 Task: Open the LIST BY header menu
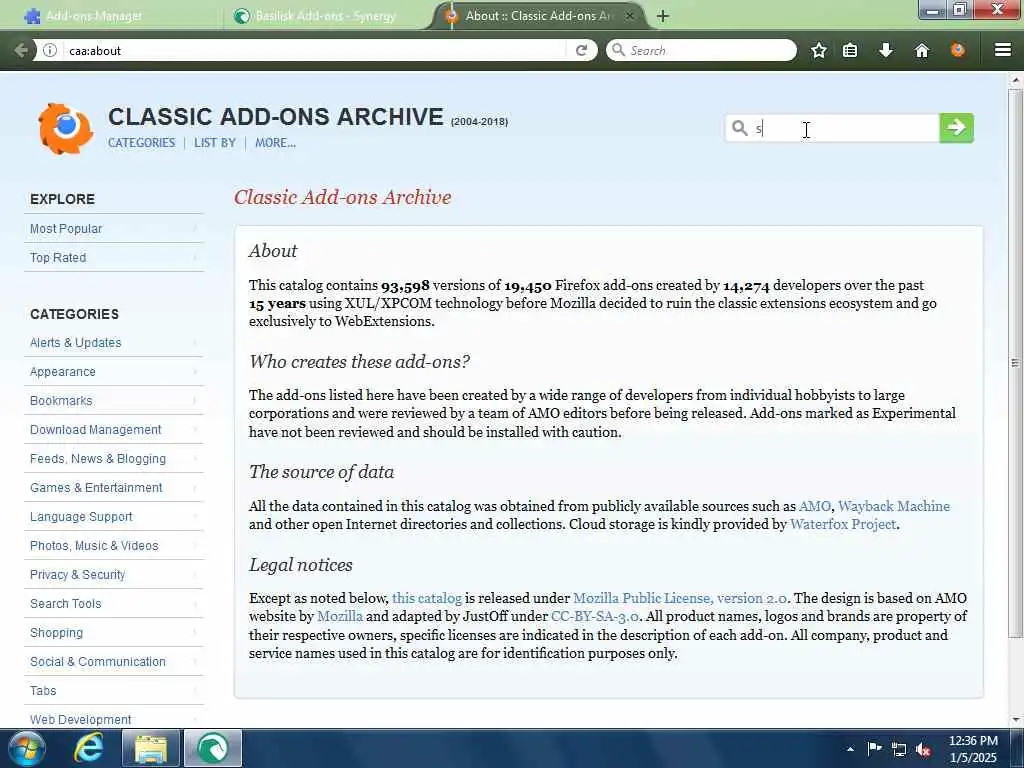(x=215, y=142)
